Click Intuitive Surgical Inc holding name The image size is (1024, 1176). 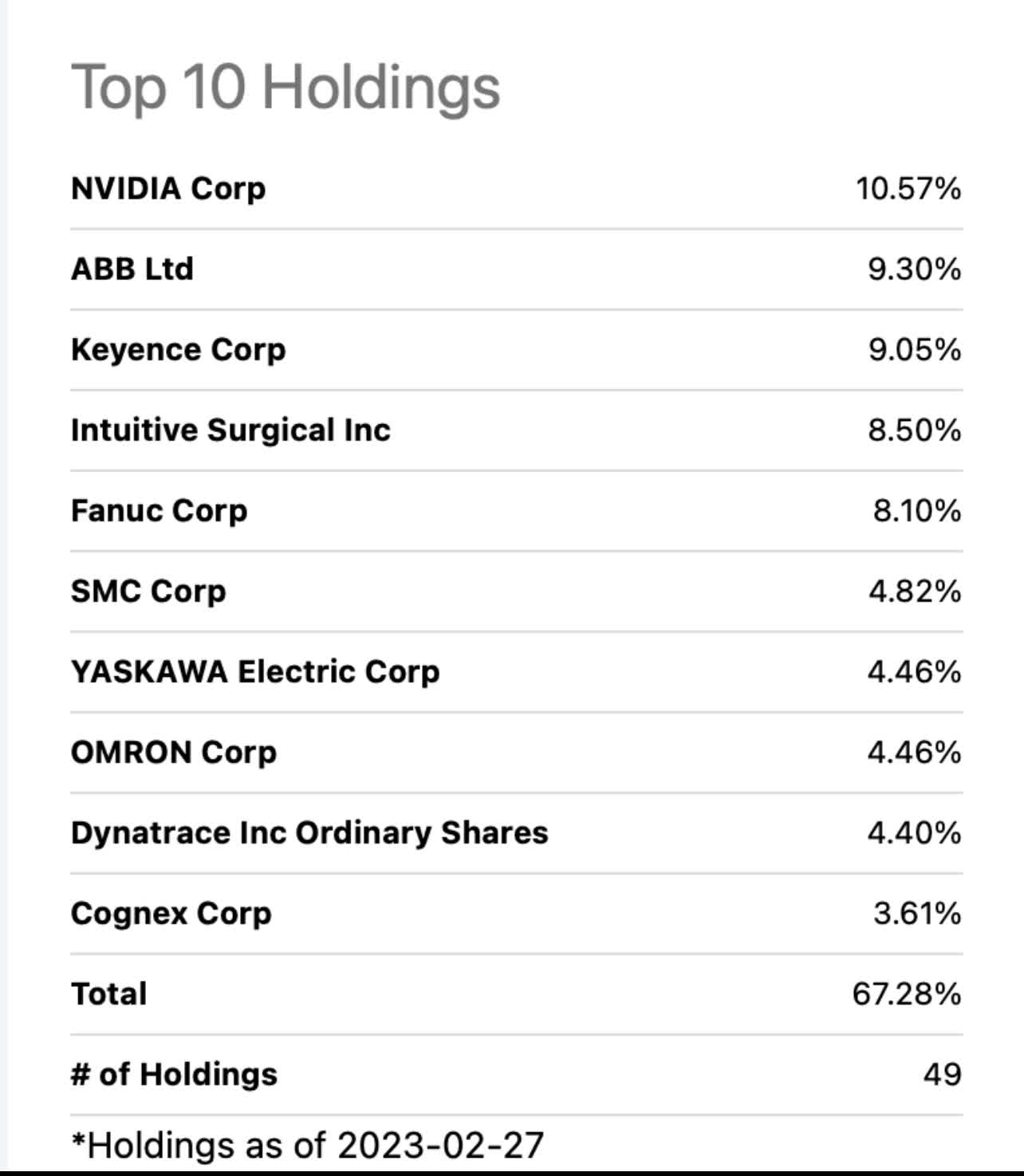(230, 430)
